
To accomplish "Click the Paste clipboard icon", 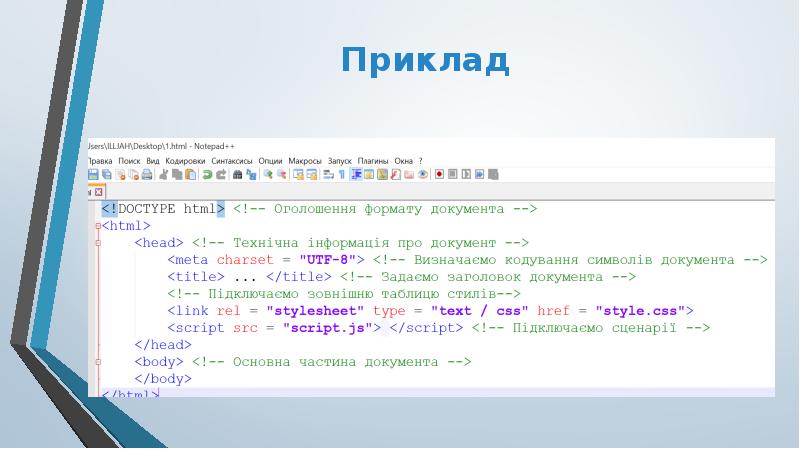I will pyautogui.click(x=190, y=174).
